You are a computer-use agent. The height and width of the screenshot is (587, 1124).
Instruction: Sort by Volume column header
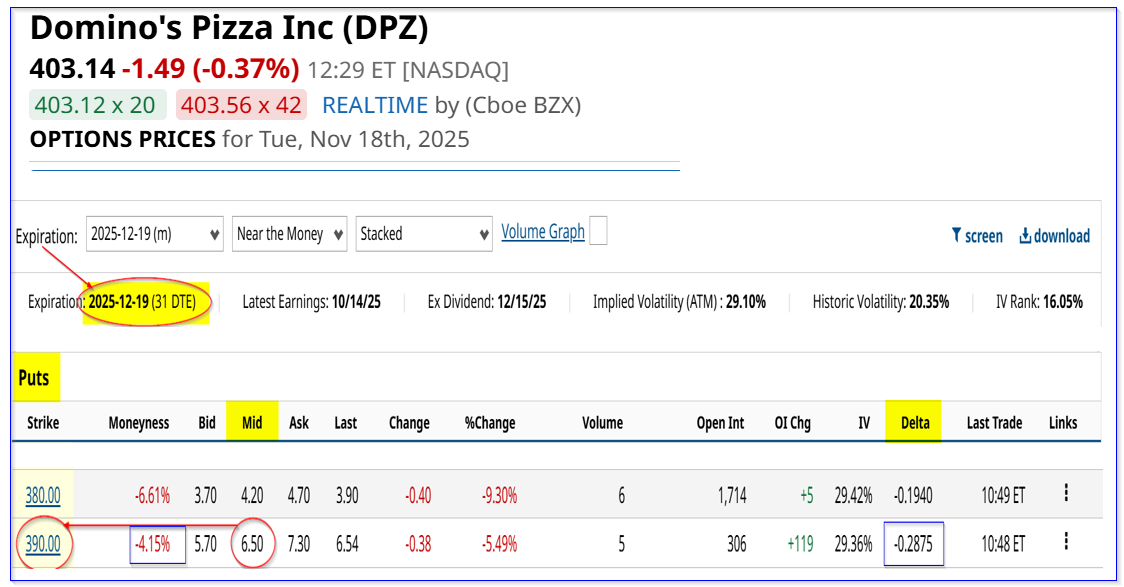pyautogui.click(x=603, y=423)
